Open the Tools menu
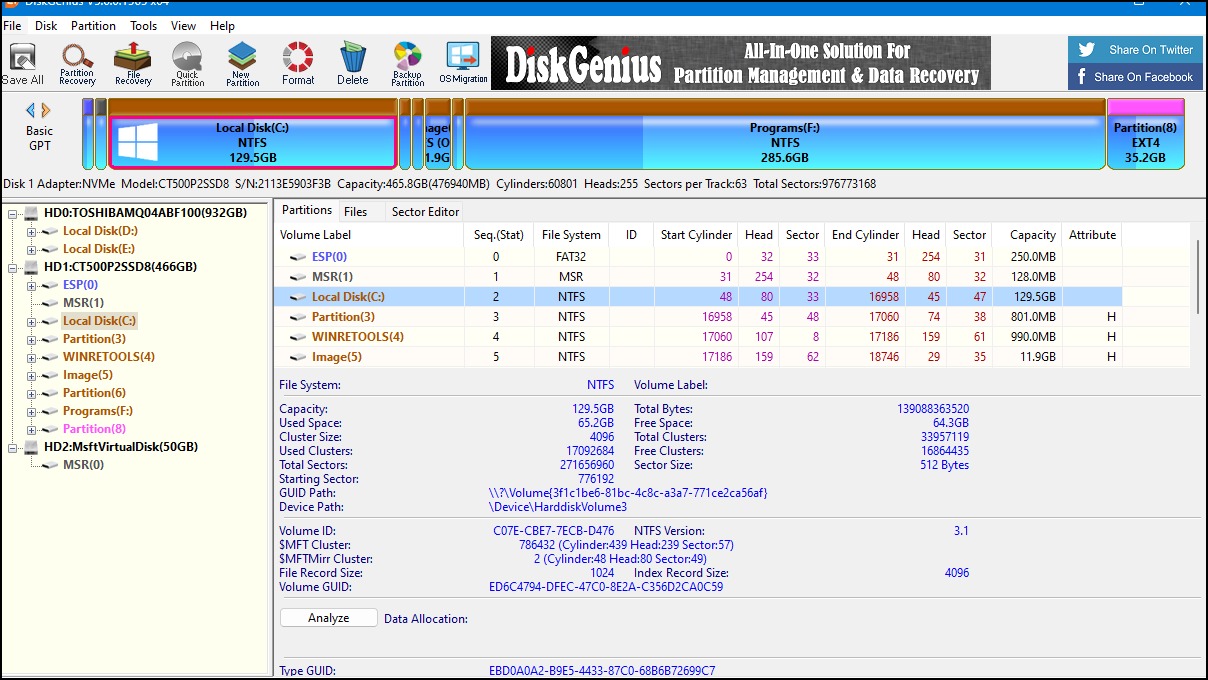The width and height of the screenshot is (1208, 680). tap(144, 25)
